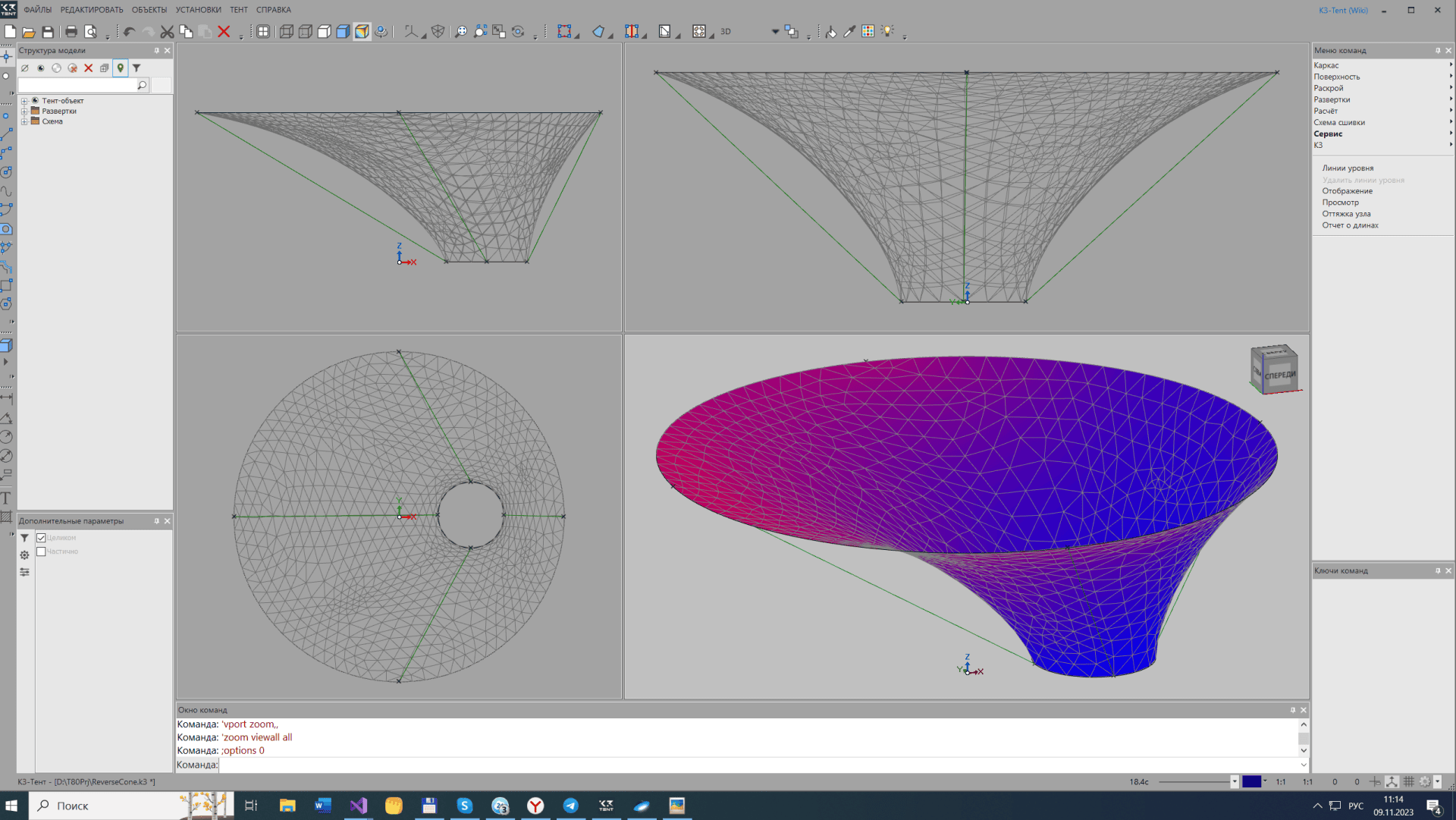Toggle the Целиком checkbox
The image size is (1456, 820).
42,538
